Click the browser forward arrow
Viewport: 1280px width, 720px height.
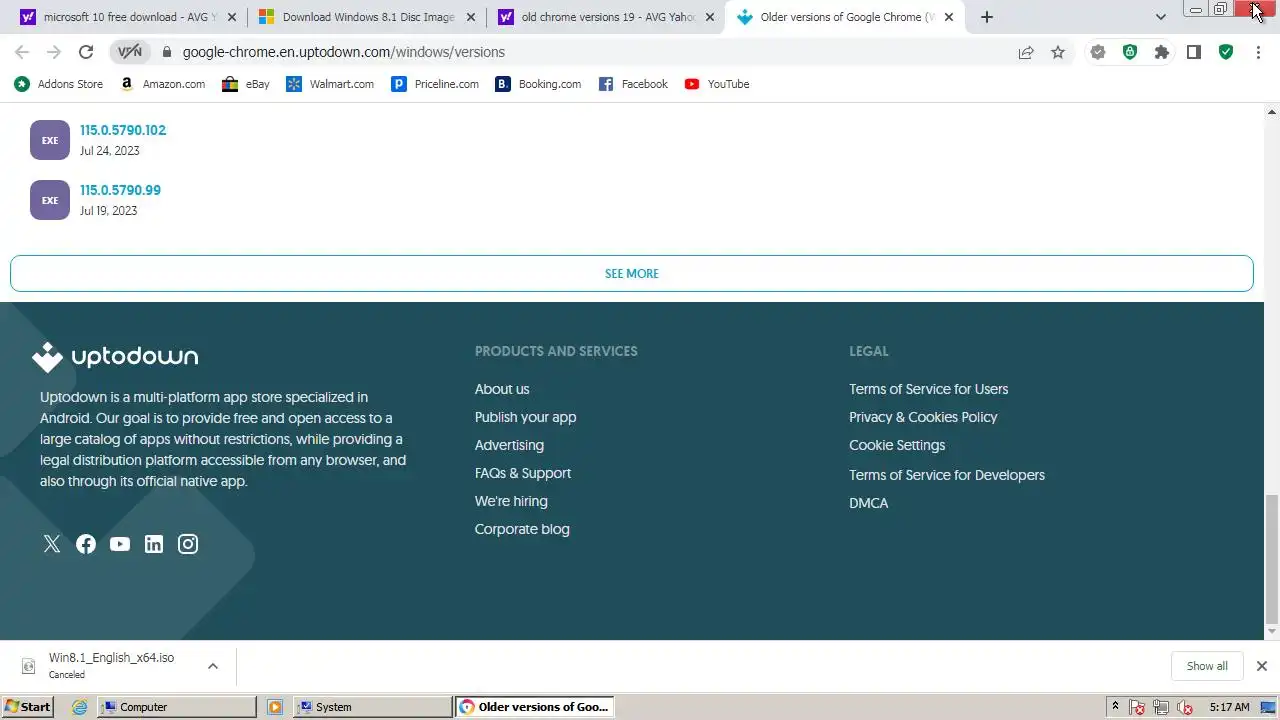[54, 52]
